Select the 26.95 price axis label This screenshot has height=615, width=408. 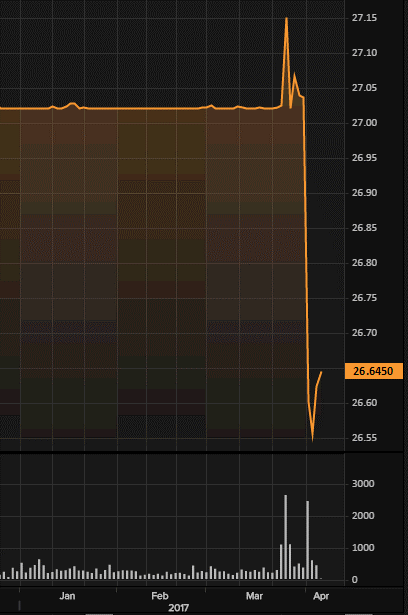pyautogui.click(x=364, y=158)
